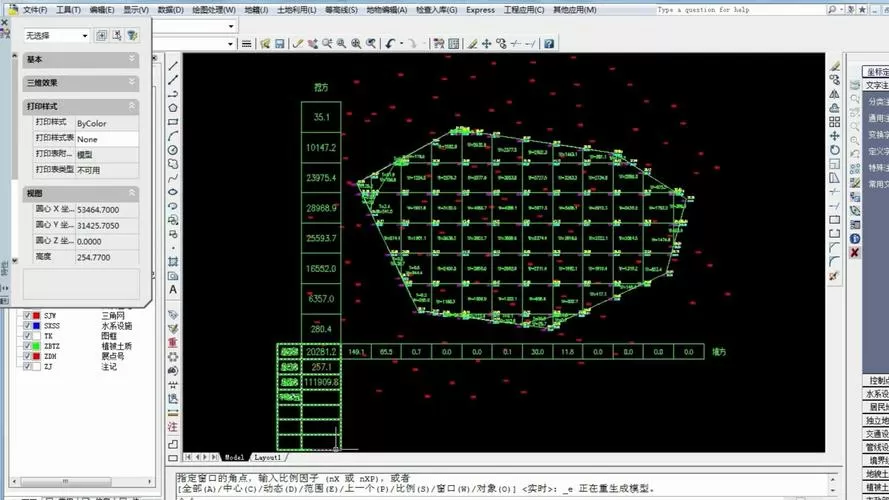Image resolution: width=889 pixels, height=500 pixels.
Task: Select the Arc draw tool
Action: 173,136
